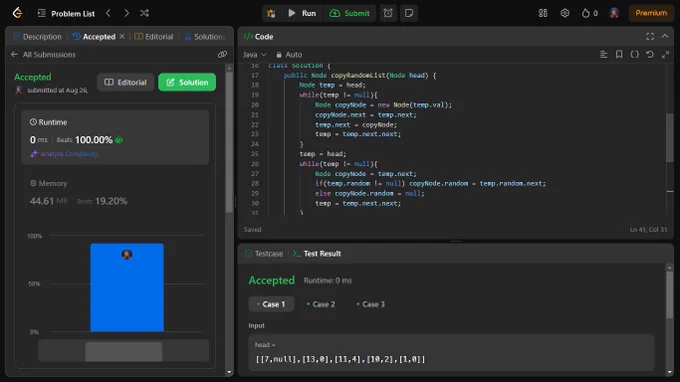
Task: Maximize the Code panel
Action: click(650, 36)
